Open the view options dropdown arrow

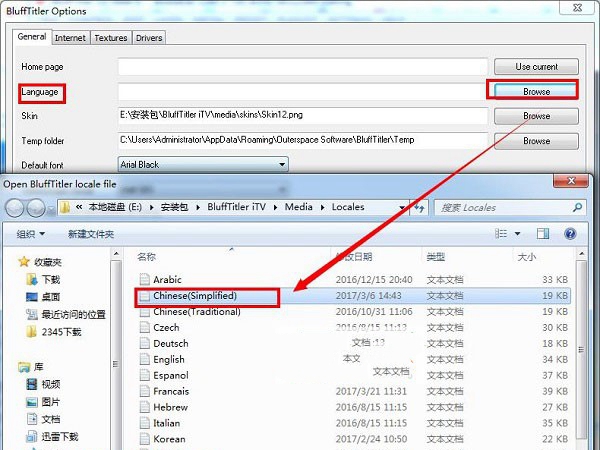(517, 233)
